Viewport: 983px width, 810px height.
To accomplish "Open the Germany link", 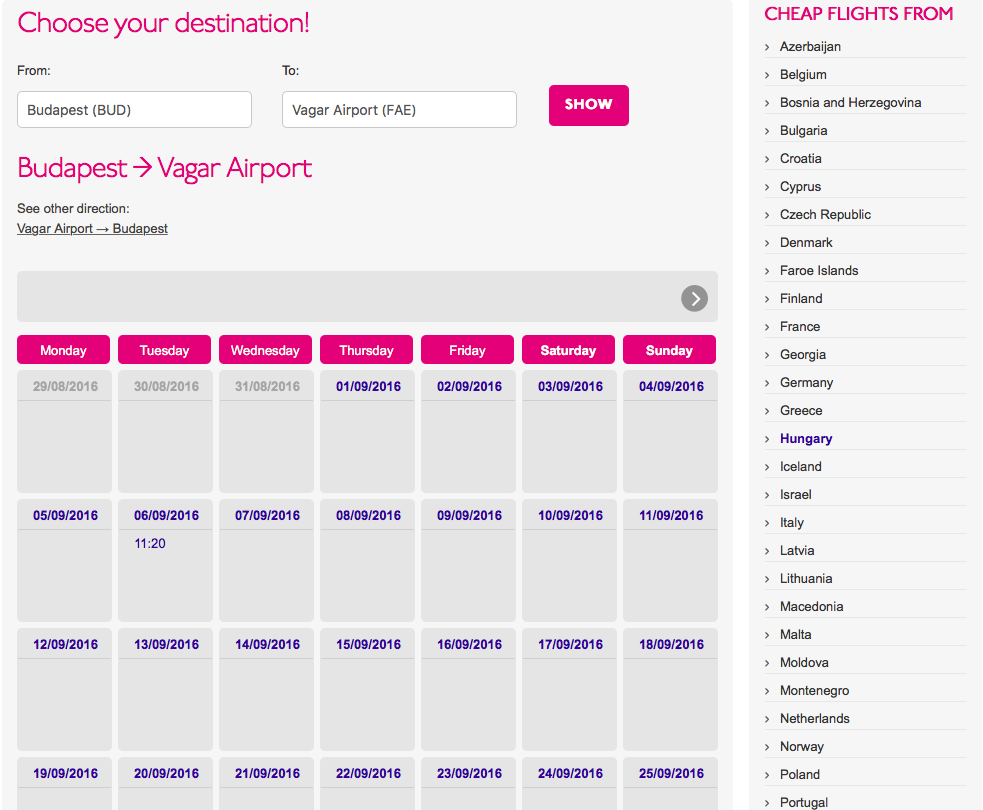I will coord(806,382).
